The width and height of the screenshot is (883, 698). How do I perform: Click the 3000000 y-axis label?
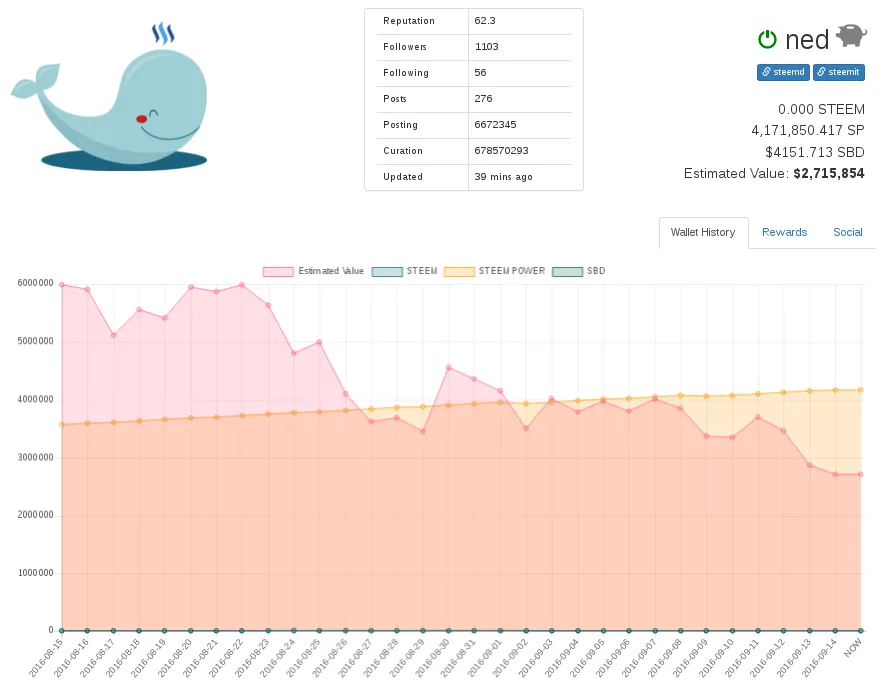(x=35, y=457)
